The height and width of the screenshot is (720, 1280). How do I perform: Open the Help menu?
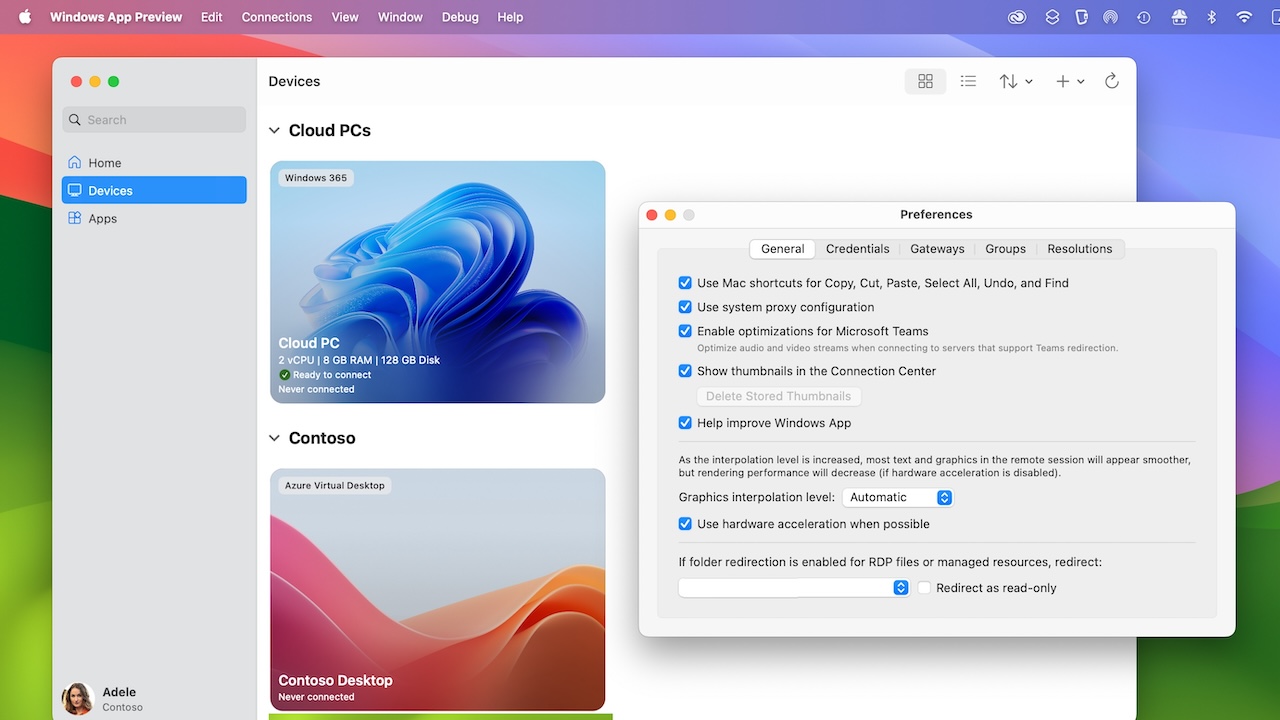point(510,17)
